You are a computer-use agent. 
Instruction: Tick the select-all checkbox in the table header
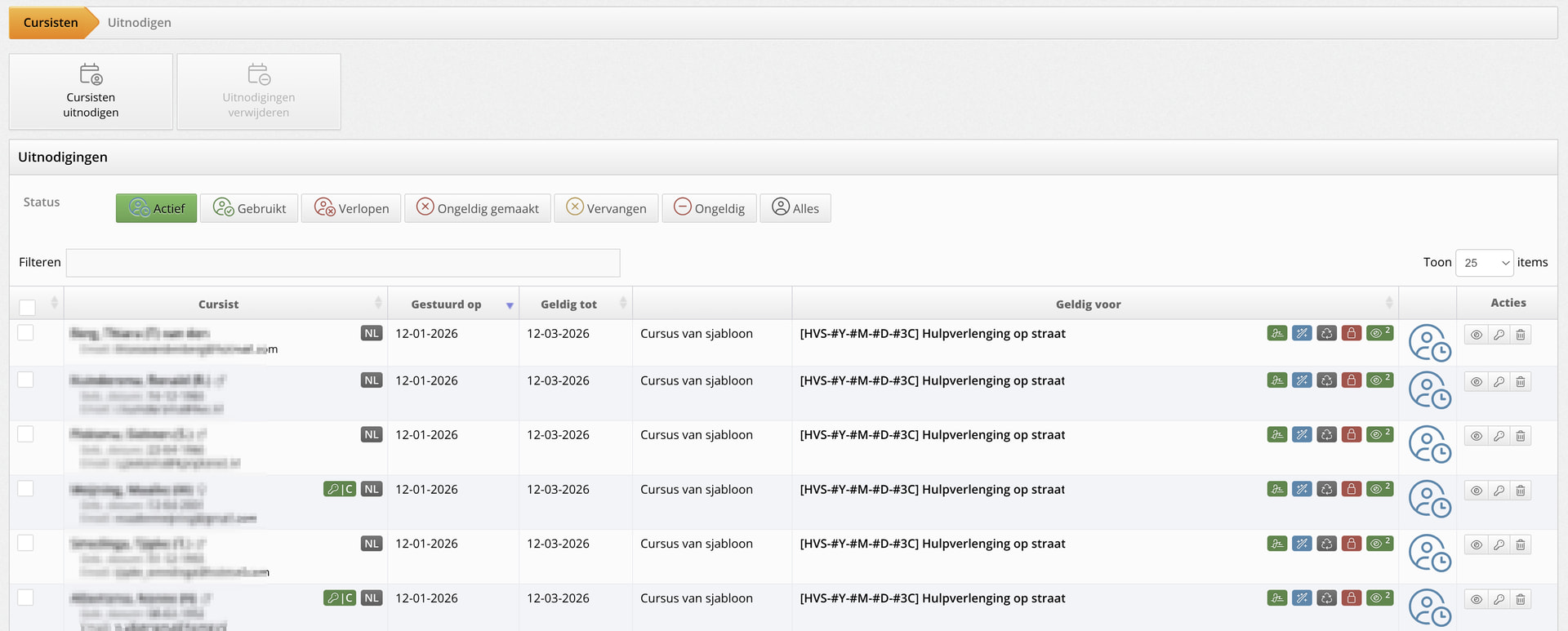28,307
